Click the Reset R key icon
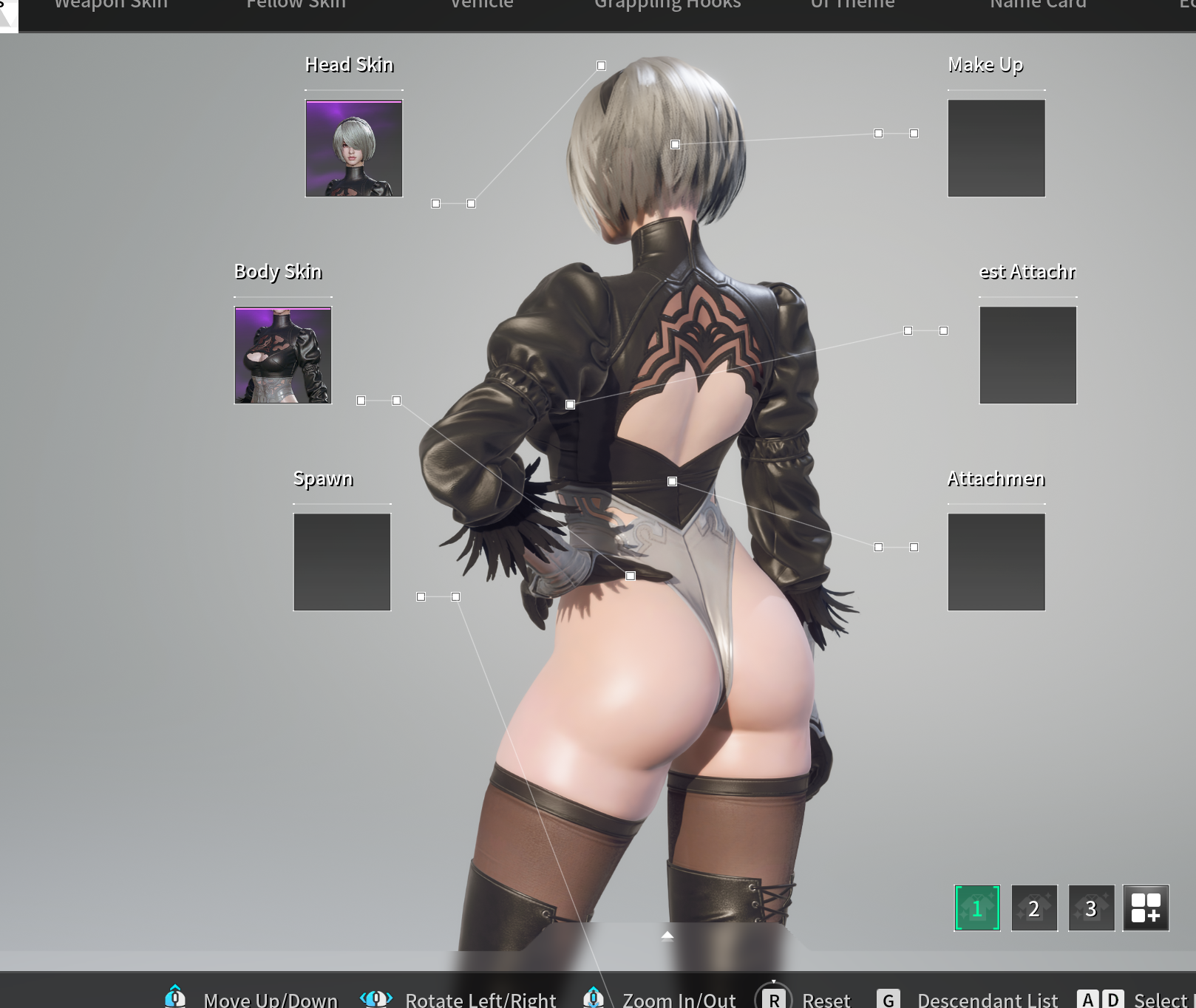The height and width of the screenshot is (1008, 1196). 773,998
